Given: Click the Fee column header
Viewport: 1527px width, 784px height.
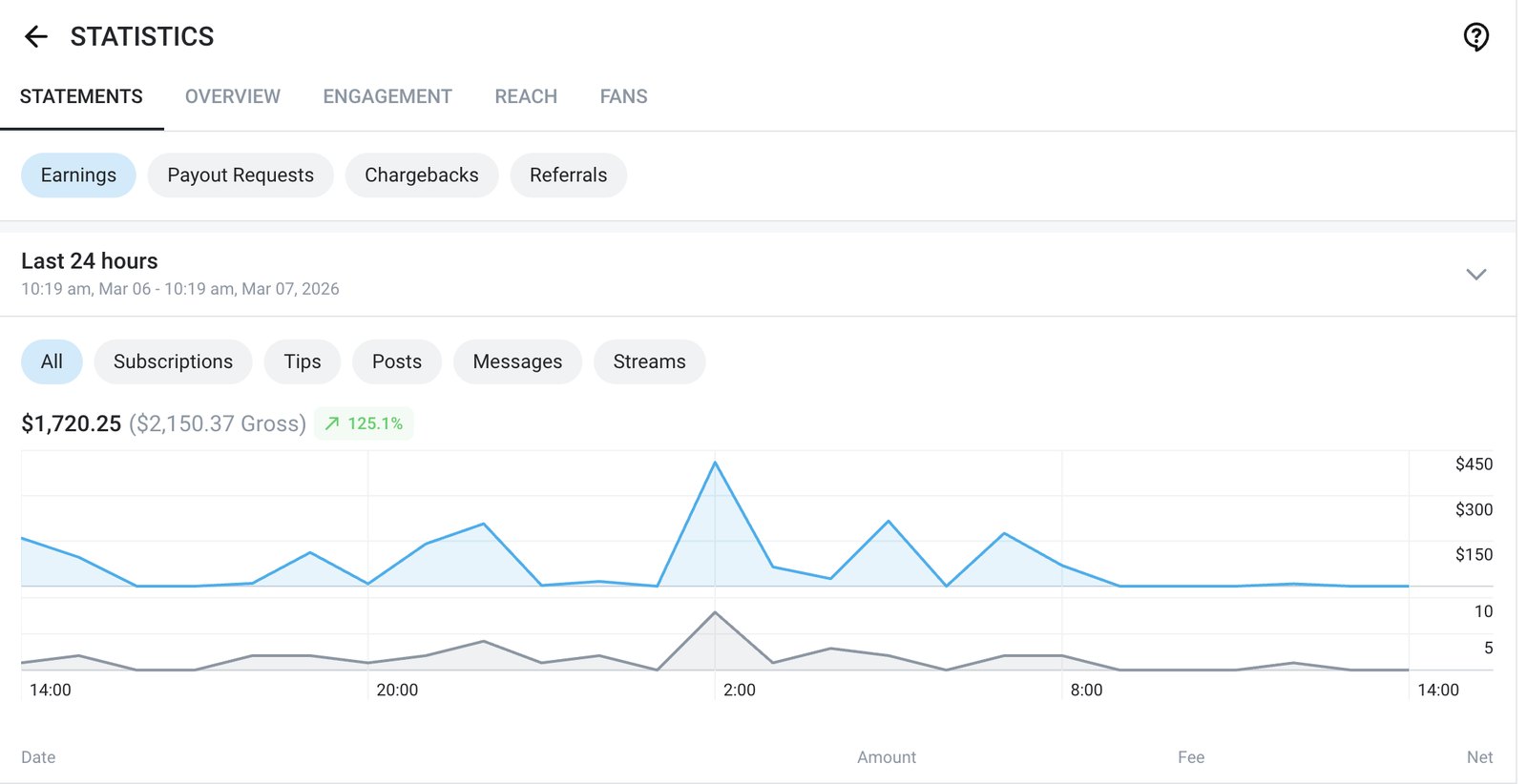Looking at the screenshot, I should click(1191, 757).
